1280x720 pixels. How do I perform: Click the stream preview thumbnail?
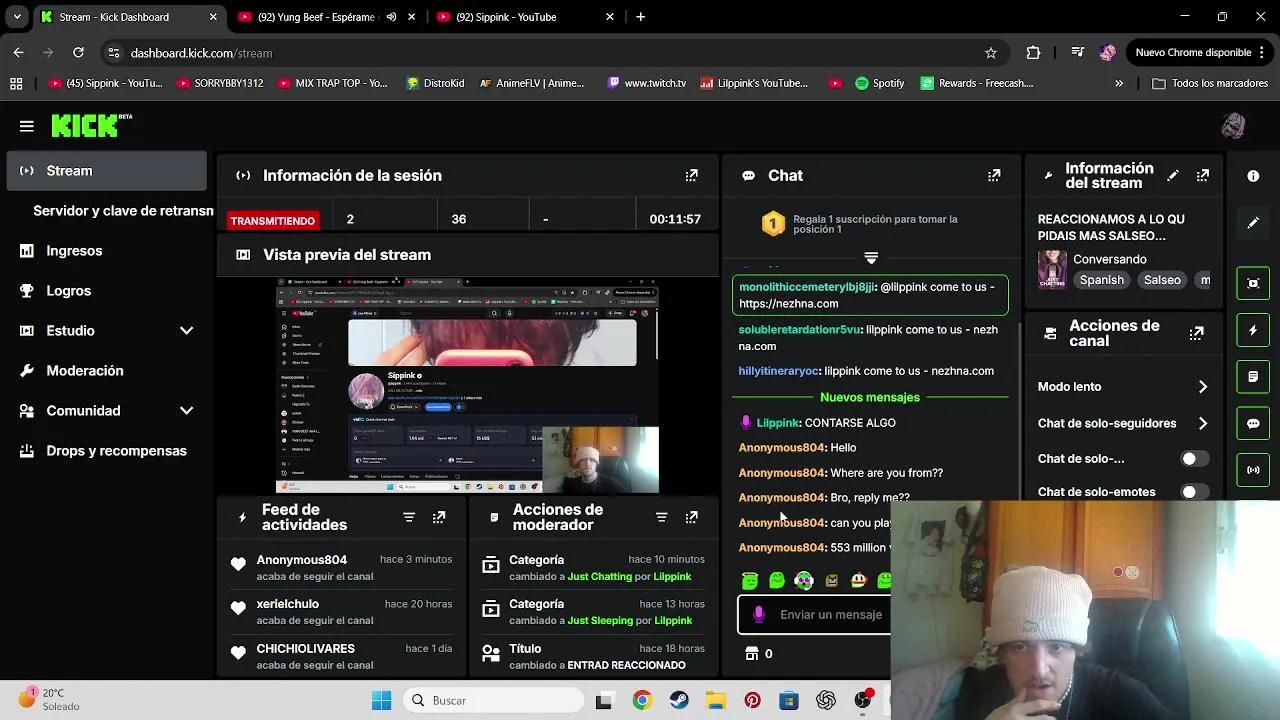(467, 386)
